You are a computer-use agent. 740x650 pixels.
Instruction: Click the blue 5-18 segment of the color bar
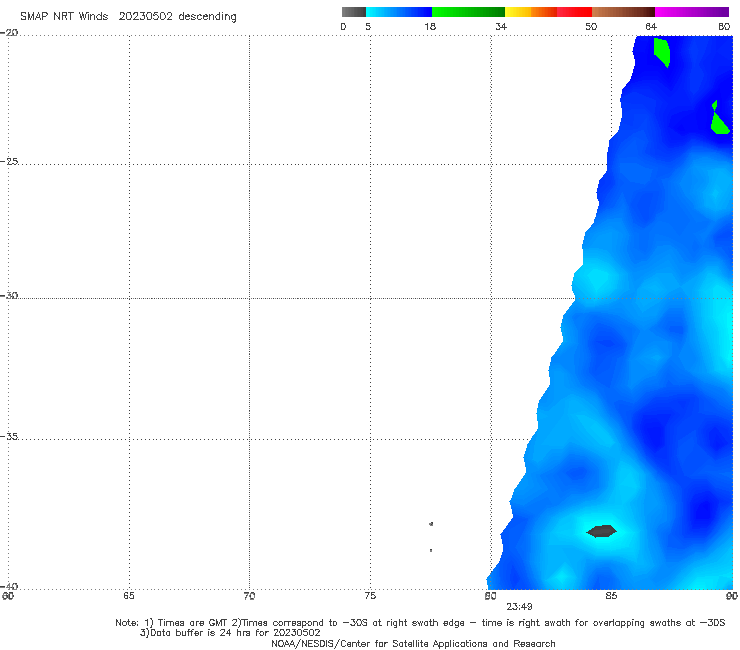tap(399, 12)
